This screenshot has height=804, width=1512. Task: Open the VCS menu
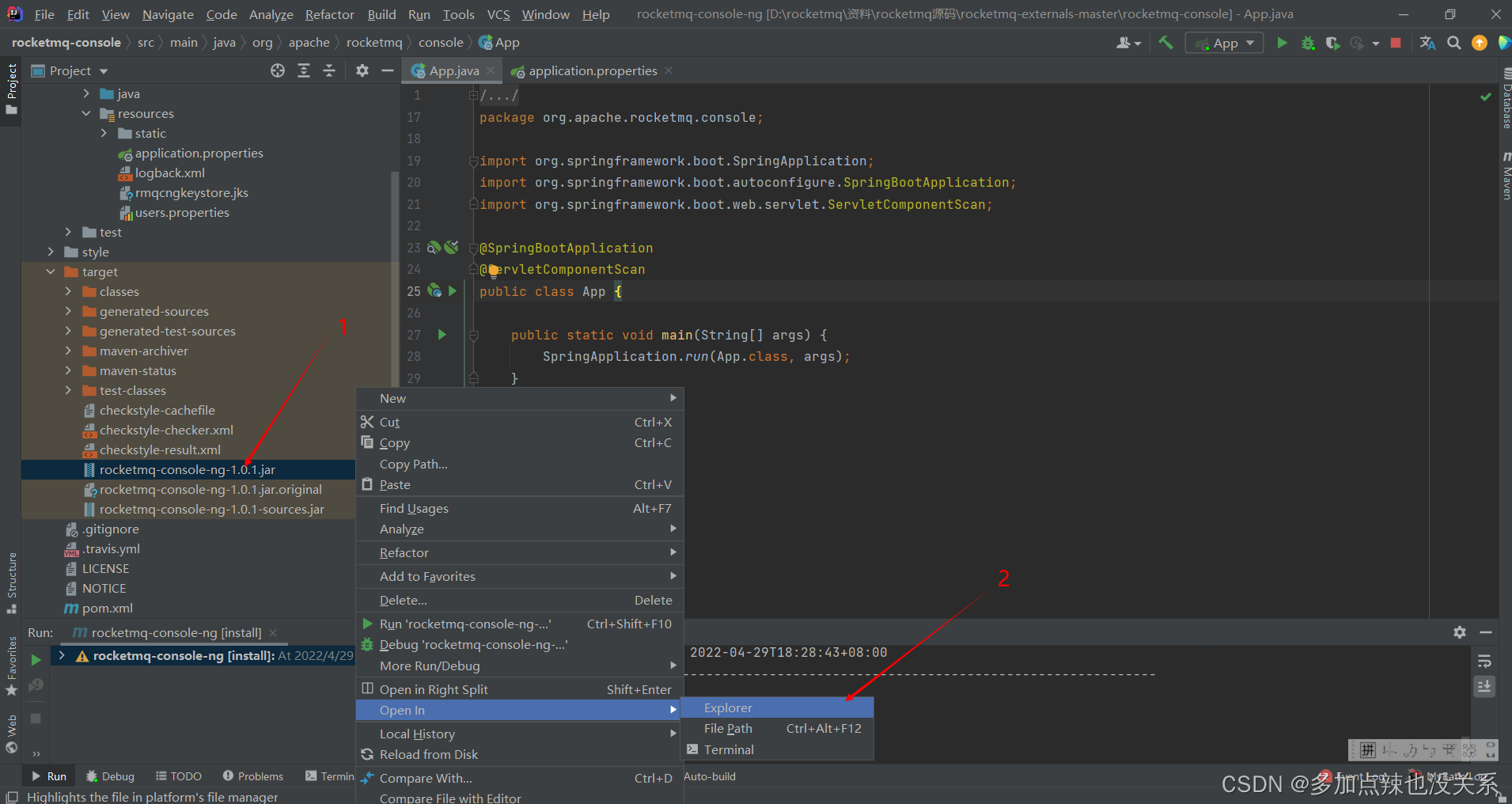(498, 14)
